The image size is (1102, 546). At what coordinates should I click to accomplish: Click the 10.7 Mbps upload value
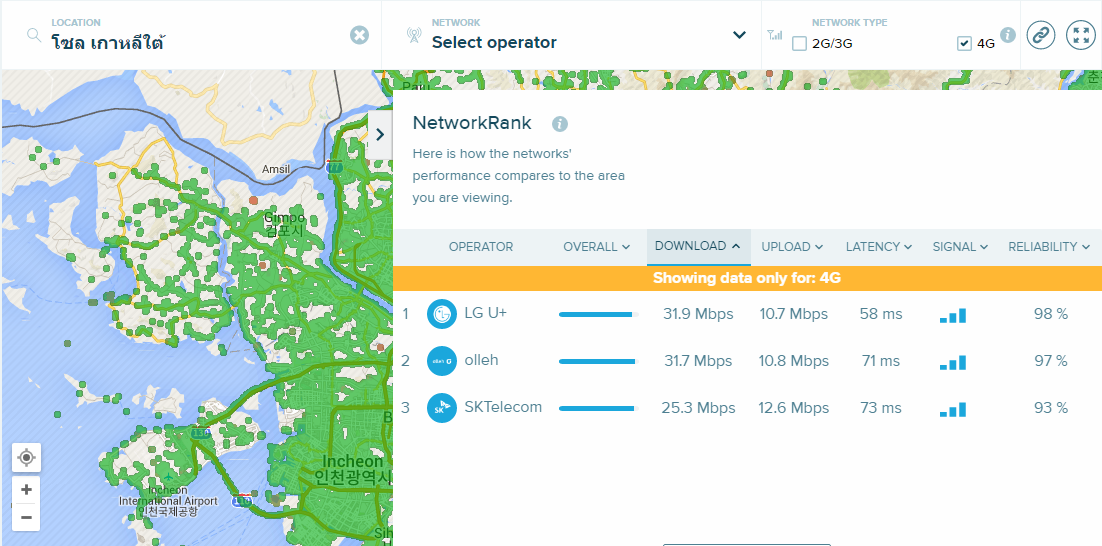coord(793,314)
